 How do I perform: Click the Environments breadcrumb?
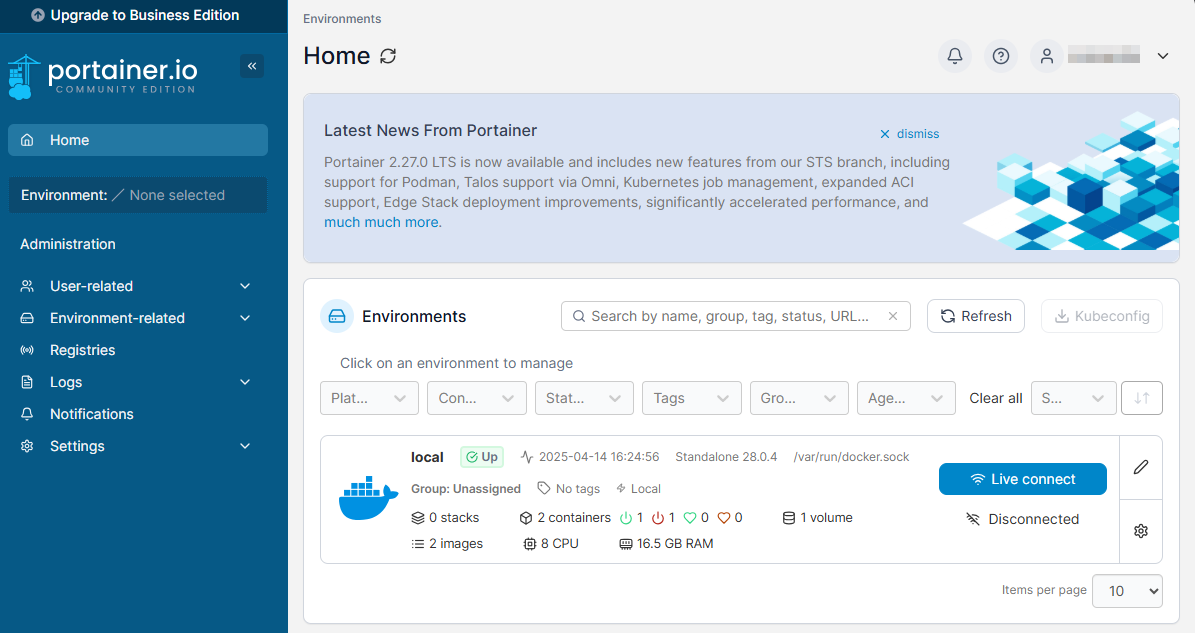pyautogui.click(x=342, y=19)
